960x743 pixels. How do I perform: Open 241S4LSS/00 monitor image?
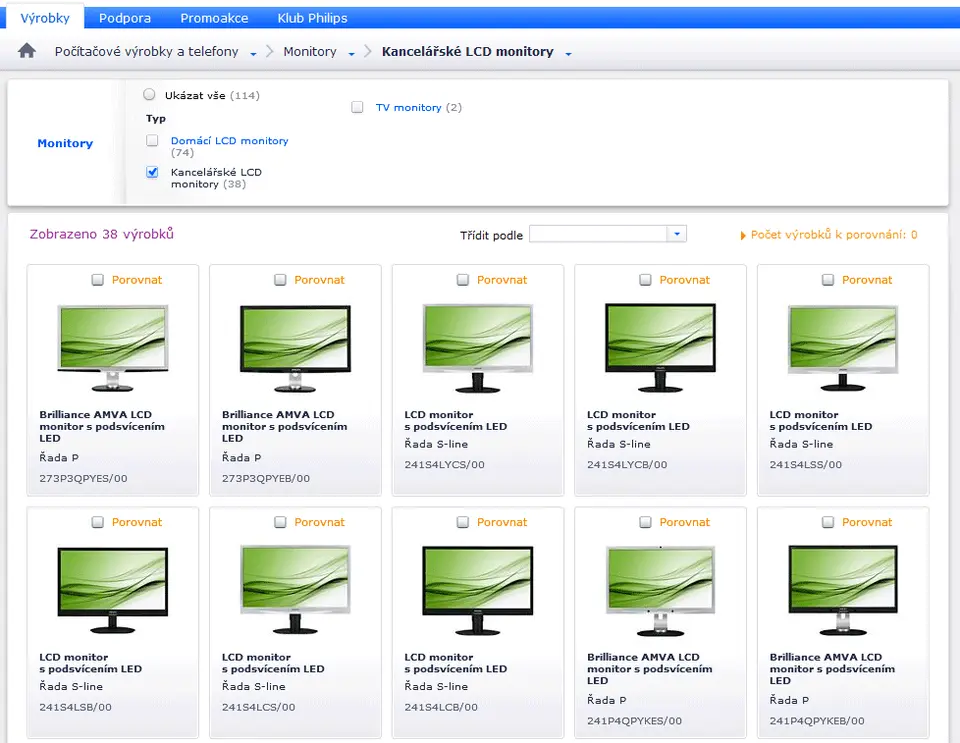coord(842,348)
